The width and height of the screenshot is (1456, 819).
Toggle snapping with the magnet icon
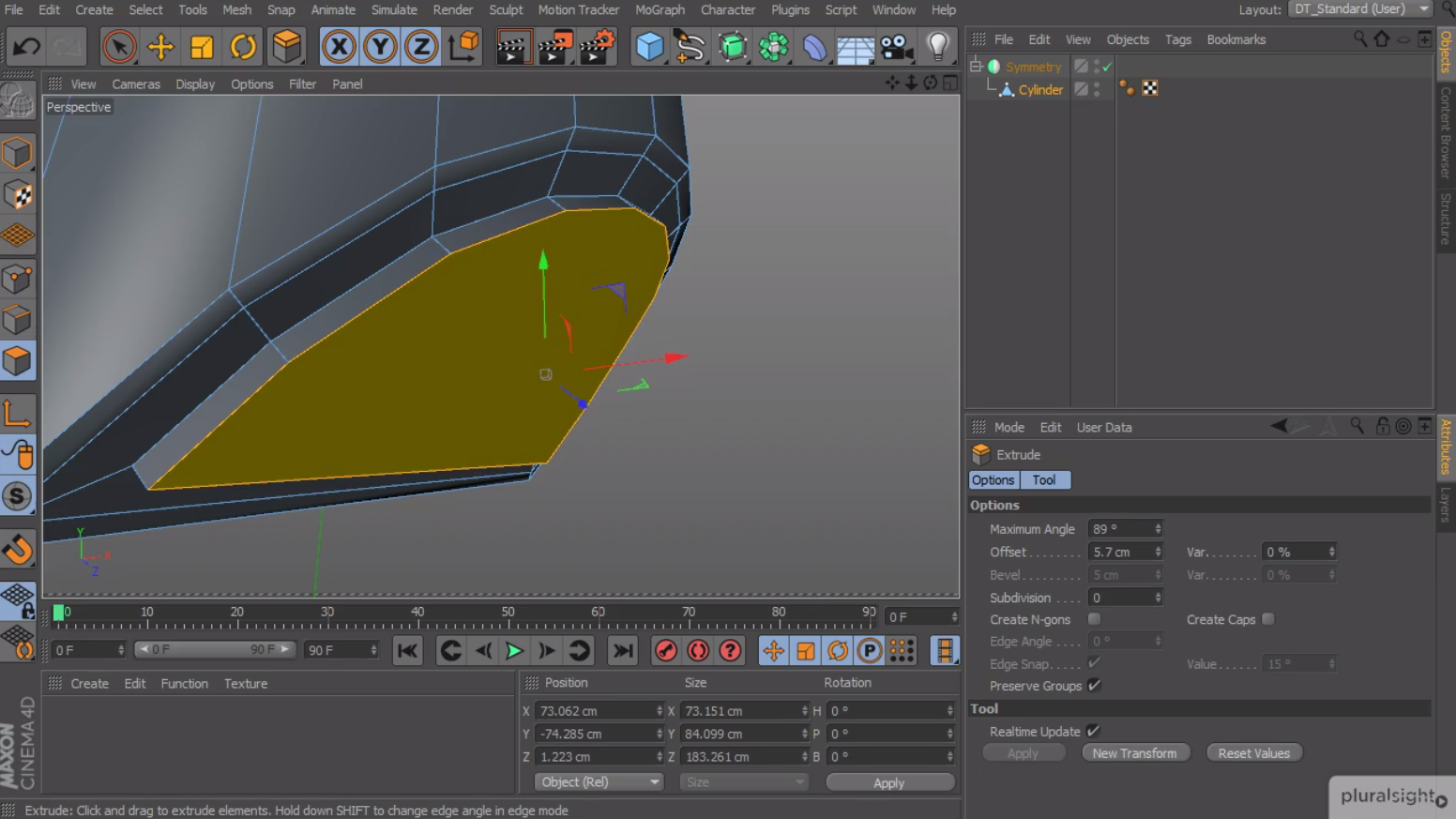pyautogui.click(x=19, y=549)
